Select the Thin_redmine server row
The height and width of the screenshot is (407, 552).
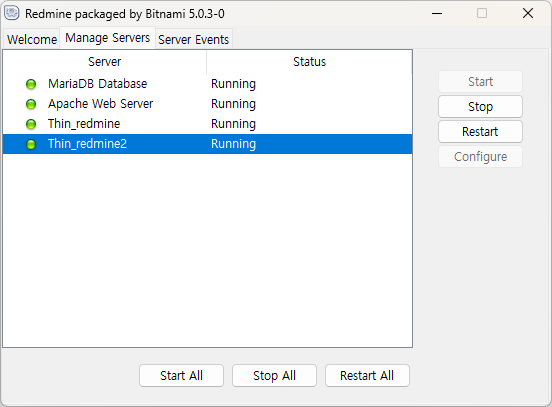point(207,124)
